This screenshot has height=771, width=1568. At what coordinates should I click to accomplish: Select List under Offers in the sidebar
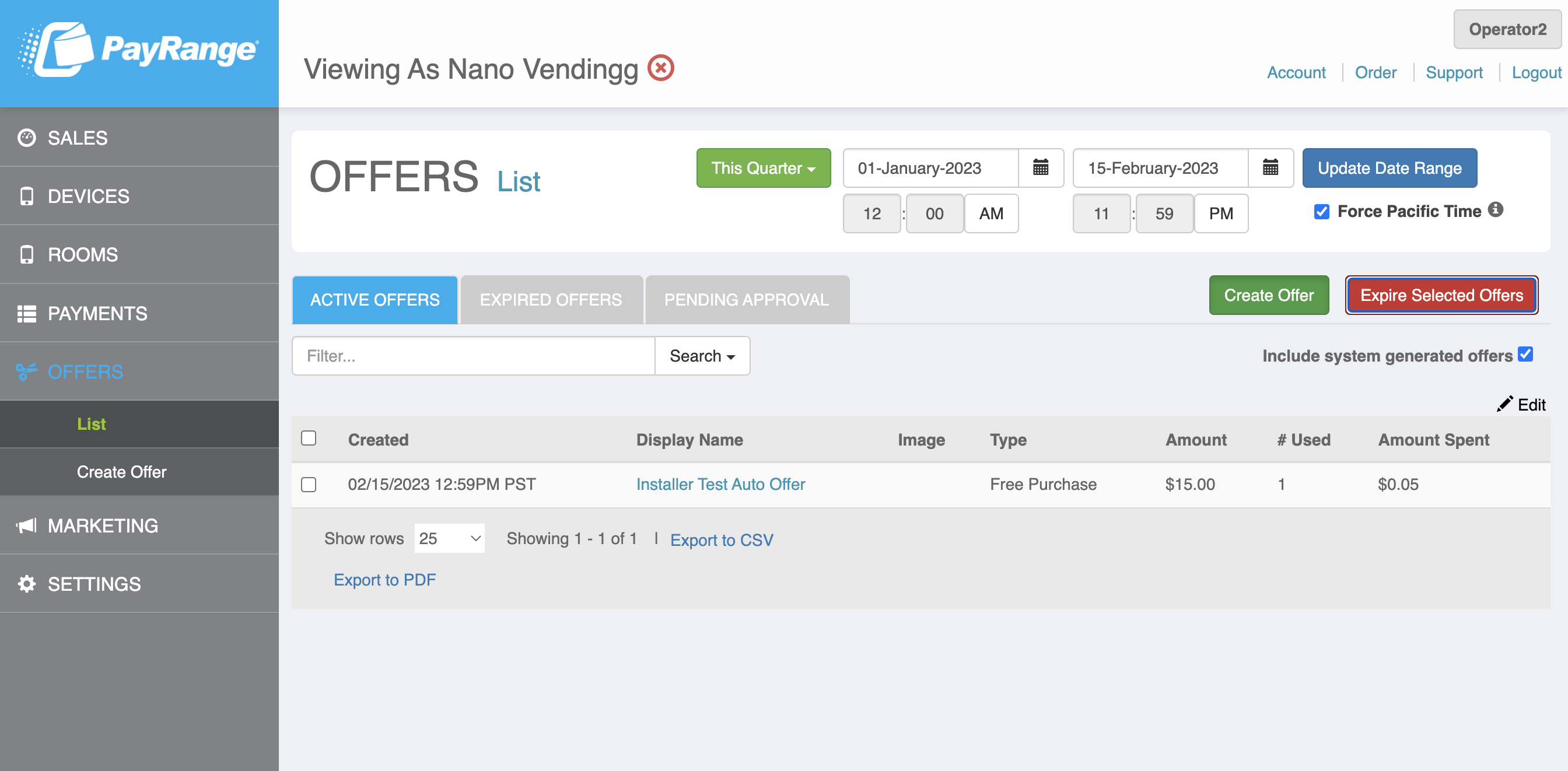[x=139, y=424]
